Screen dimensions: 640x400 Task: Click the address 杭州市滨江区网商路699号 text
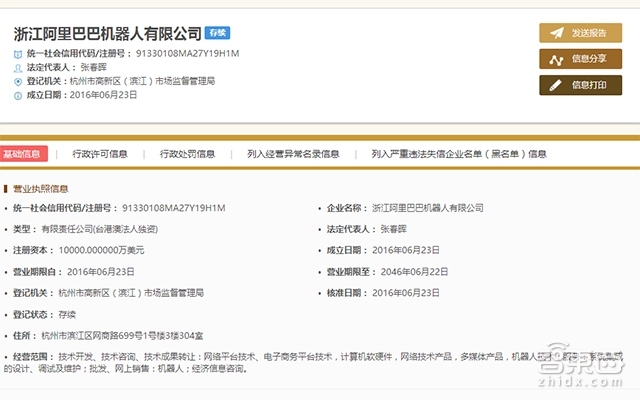click(x=92, y=336)
